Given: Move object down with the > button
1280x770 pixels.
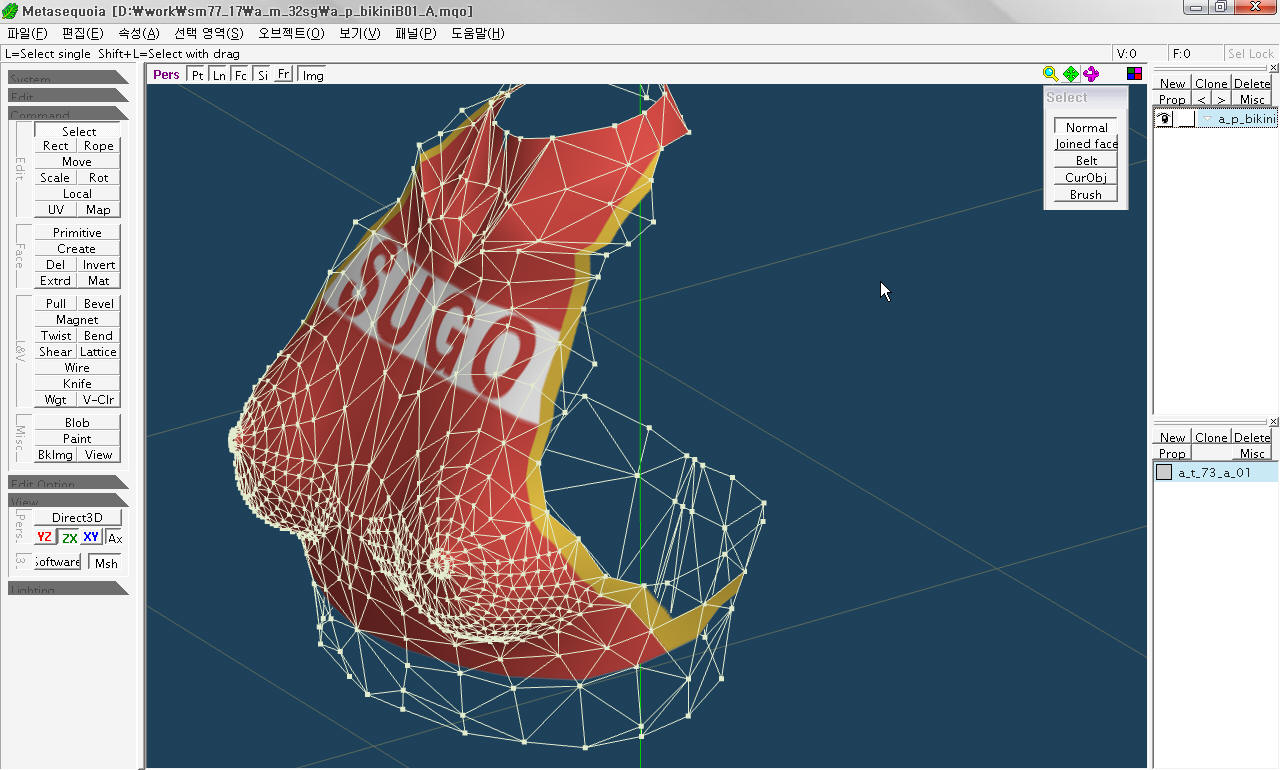Looking at the screenshot, I should pos(1221,100).
